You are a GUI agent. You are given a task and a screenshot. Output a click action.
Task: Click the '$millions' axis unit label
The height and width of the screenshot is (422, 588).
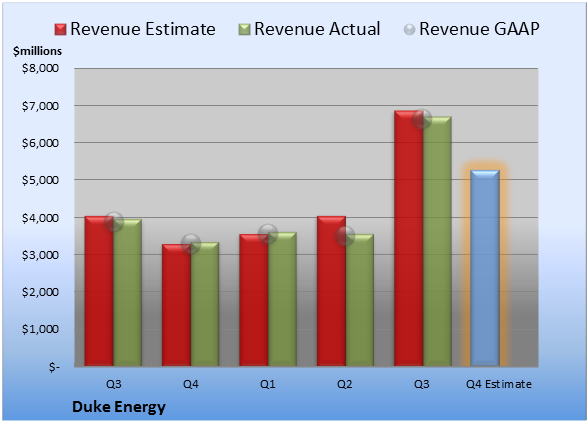tap(37, 51)
